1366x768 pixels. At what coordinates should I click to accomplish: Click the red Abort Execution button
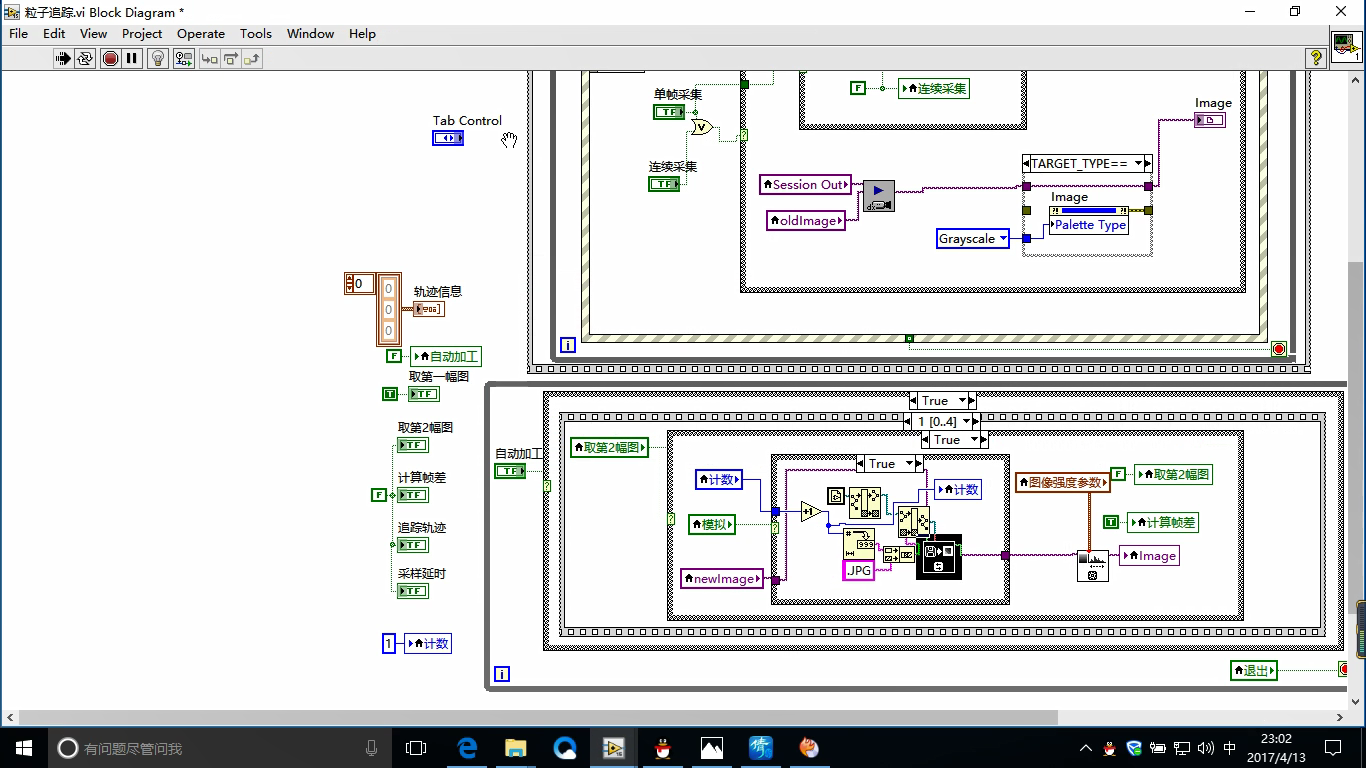tap(108, 57)
